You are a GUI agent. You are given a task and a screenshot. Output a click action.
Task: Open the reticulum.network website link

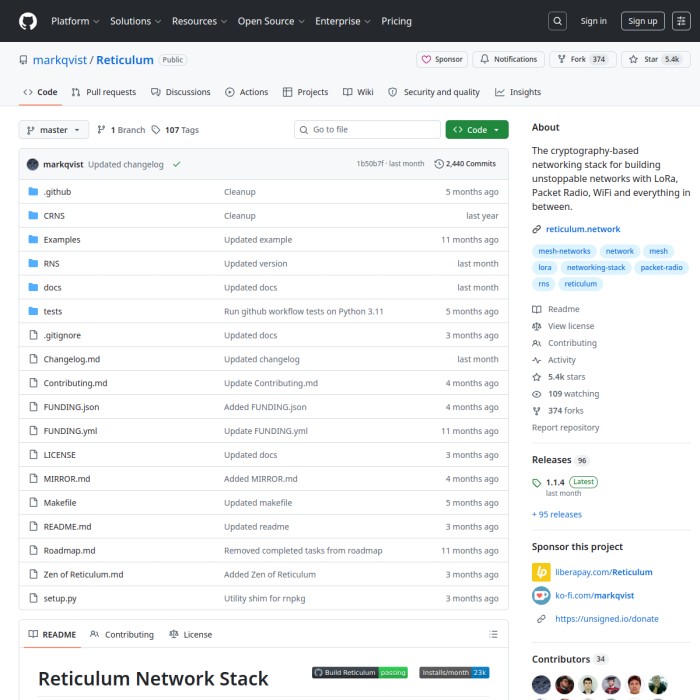point(583,229)
